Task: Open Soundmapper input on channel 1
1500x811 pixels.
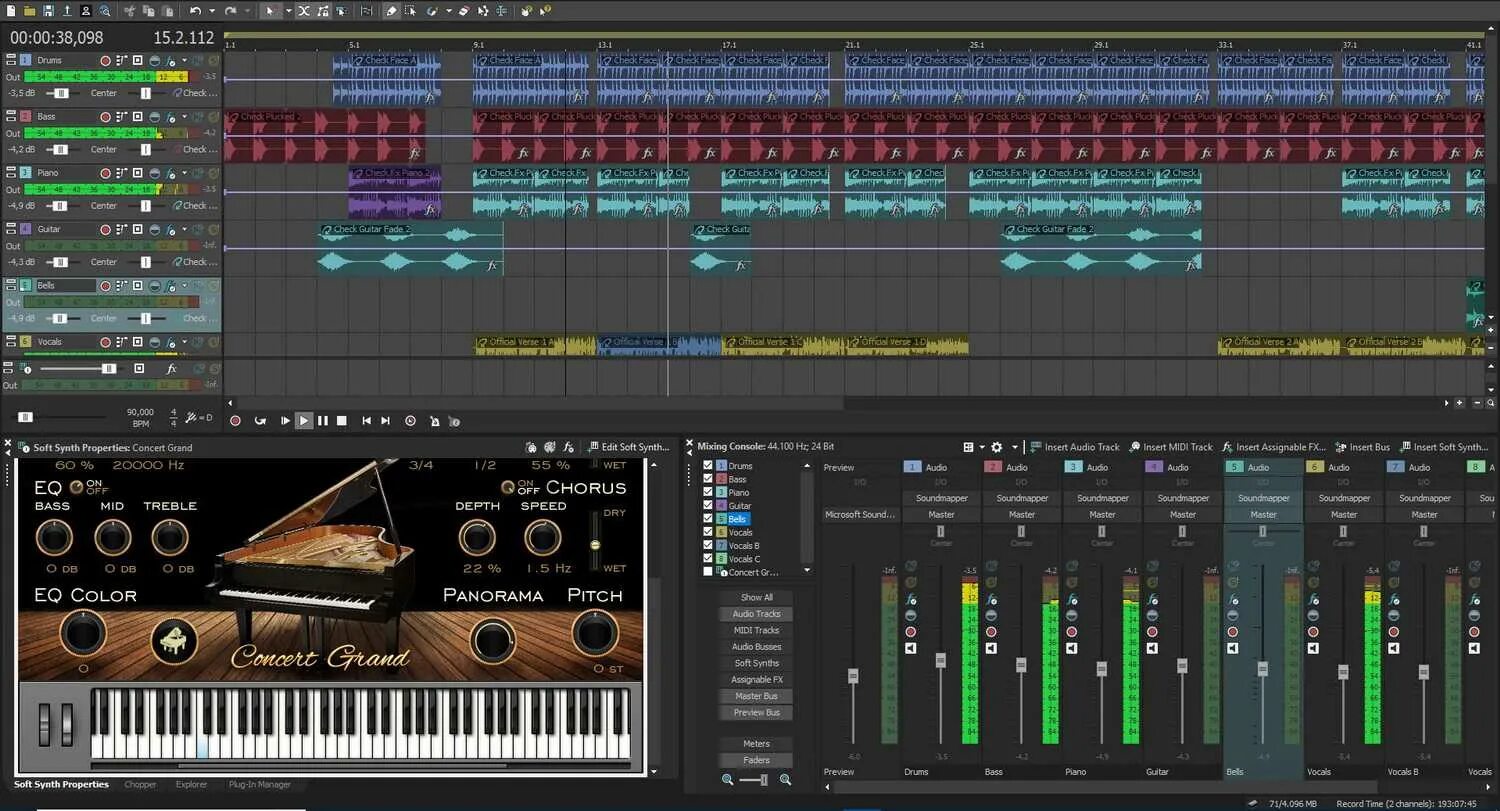Action: coord(941,498)
